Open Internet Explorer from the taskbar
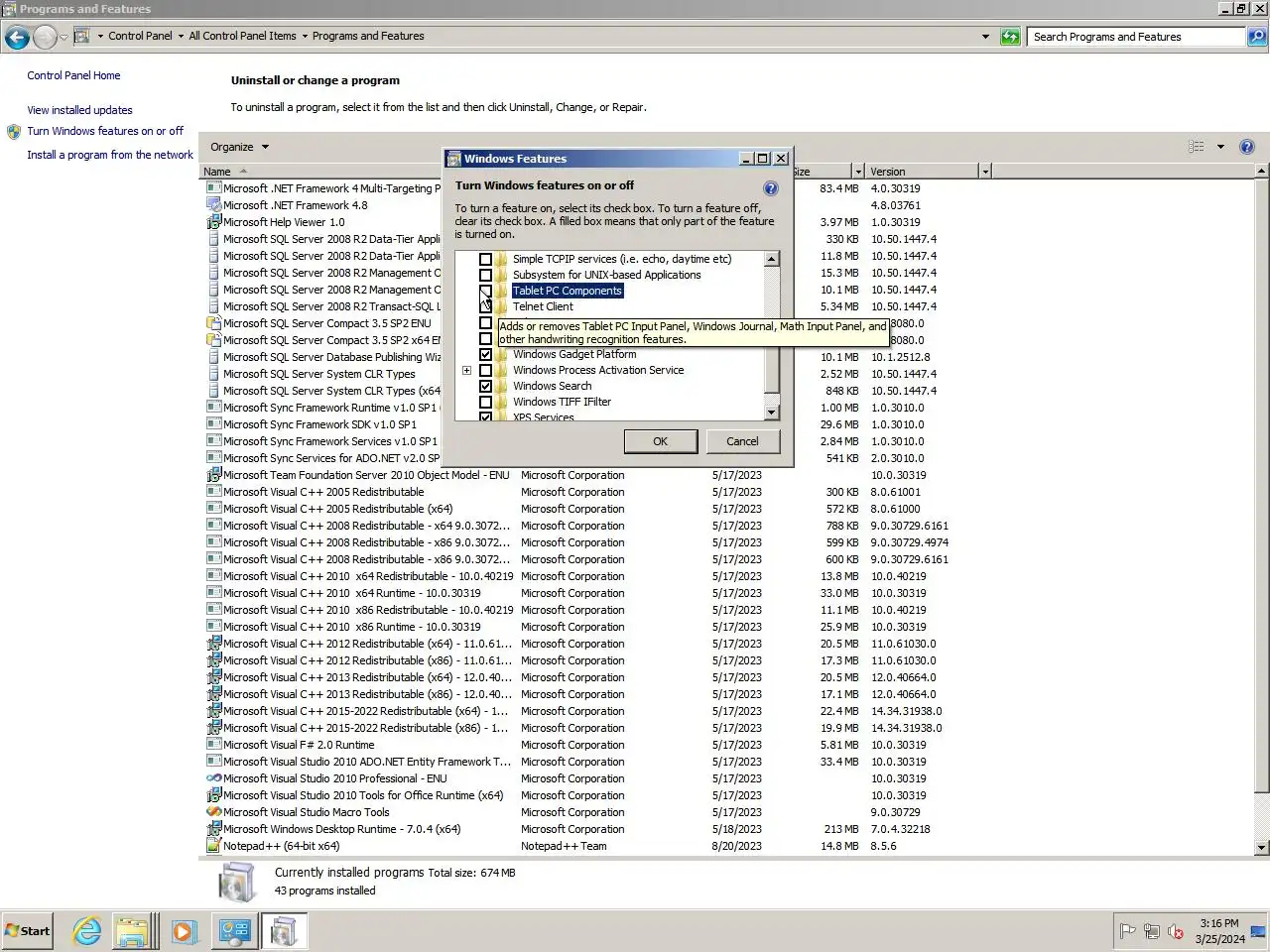Image resolution: width=1270 pixels, height=952 pixels. tap(87, 931)
